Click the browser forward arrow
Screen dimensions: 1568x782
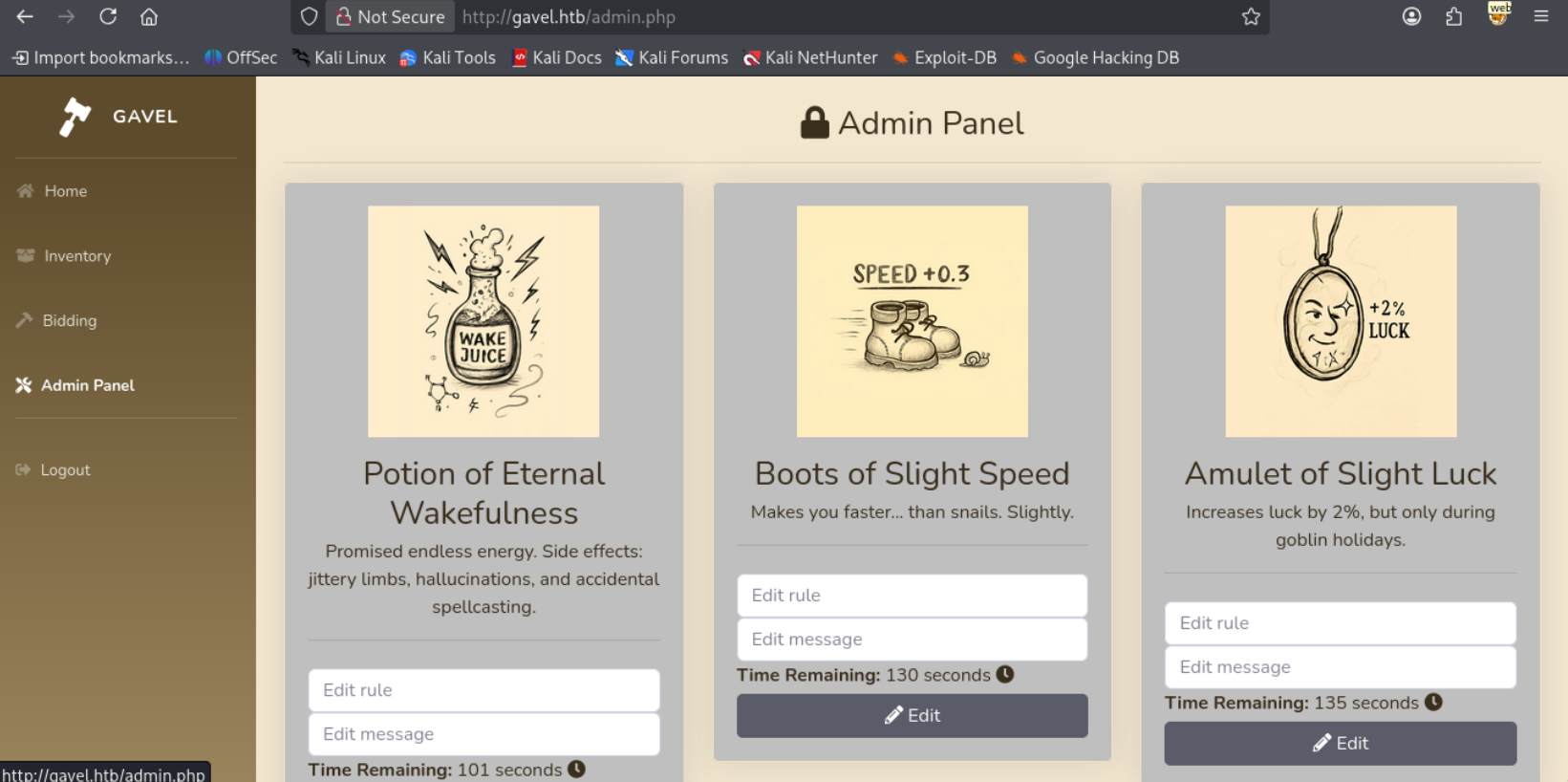pyautogui.click(x=66, y=16)
